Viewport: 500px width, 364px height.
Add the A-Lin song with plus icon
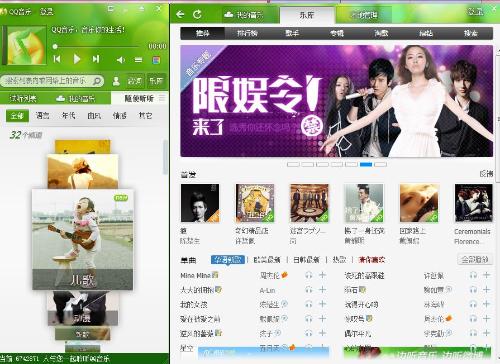(322, 289)
